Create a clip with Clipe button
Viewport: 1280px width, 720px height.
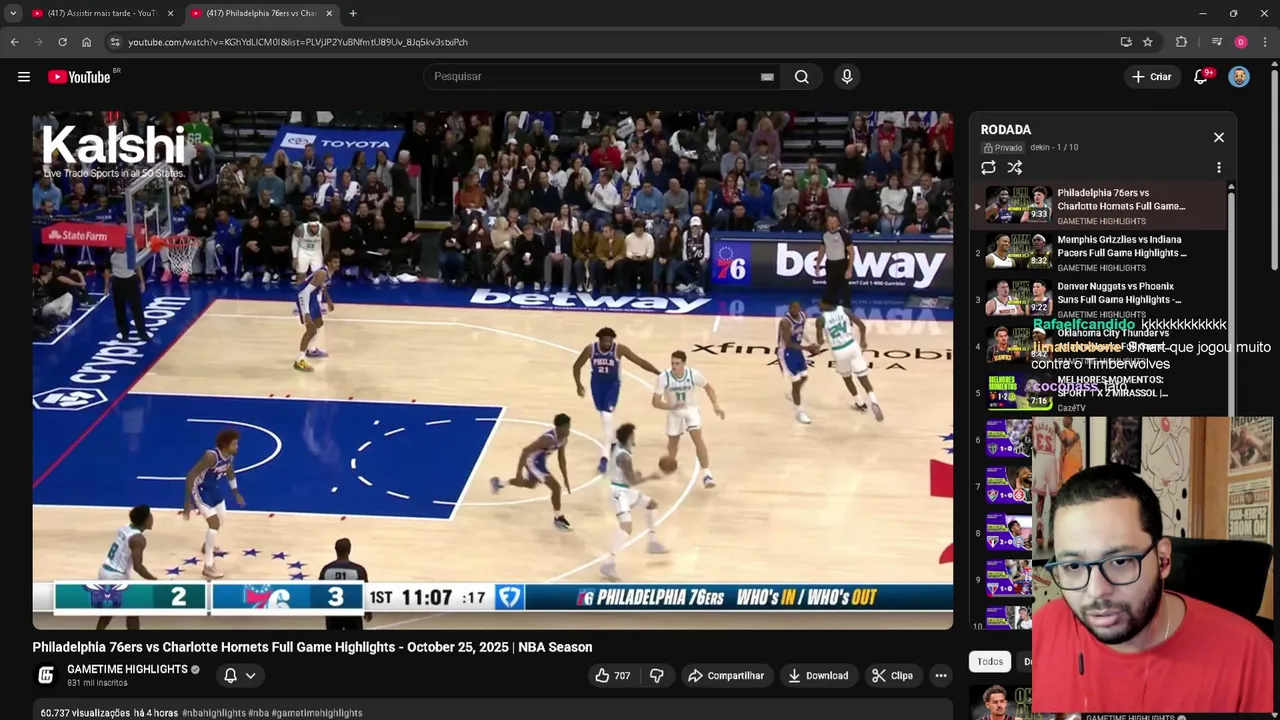(892, 676)
